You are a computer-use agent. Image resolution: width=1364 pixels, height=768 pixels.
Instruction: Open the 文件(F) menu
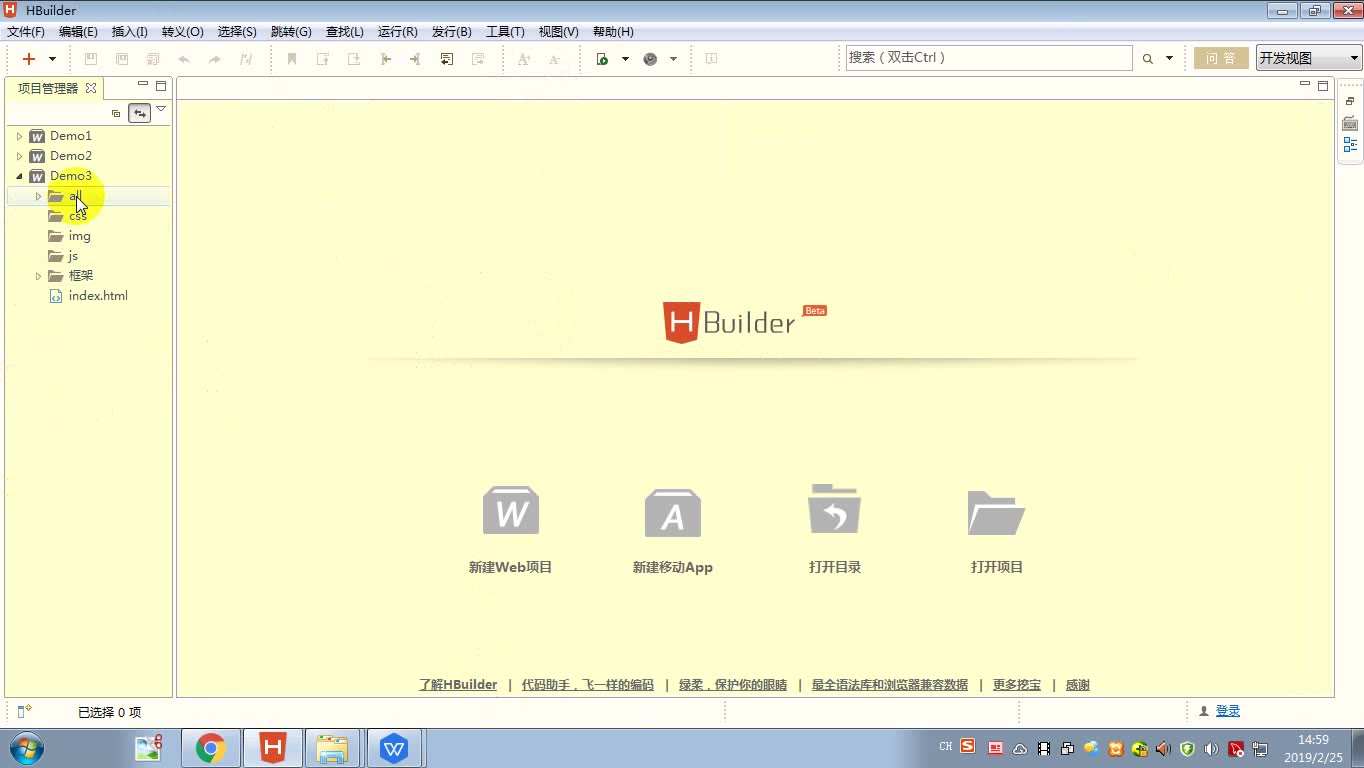click(x=26, y=32)
